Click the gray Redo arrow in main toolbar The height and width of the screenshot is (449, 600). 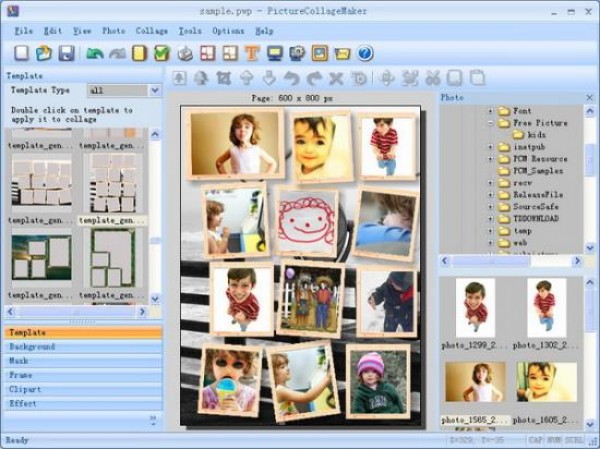pyautogui.click(x=117, y=53)
